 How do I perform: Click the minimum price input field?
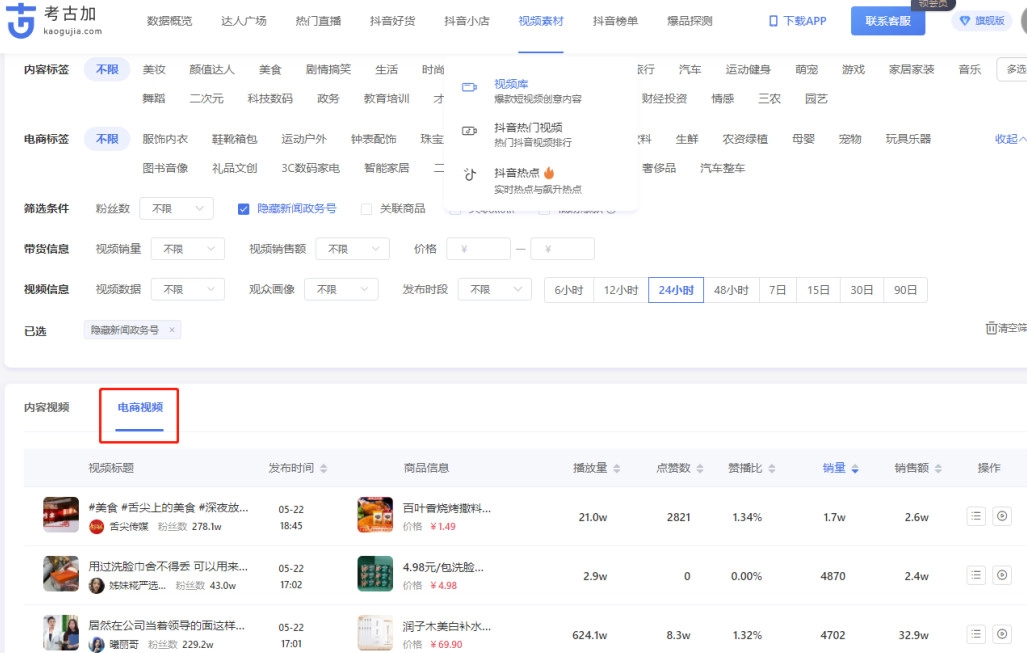tap(478, 249)
